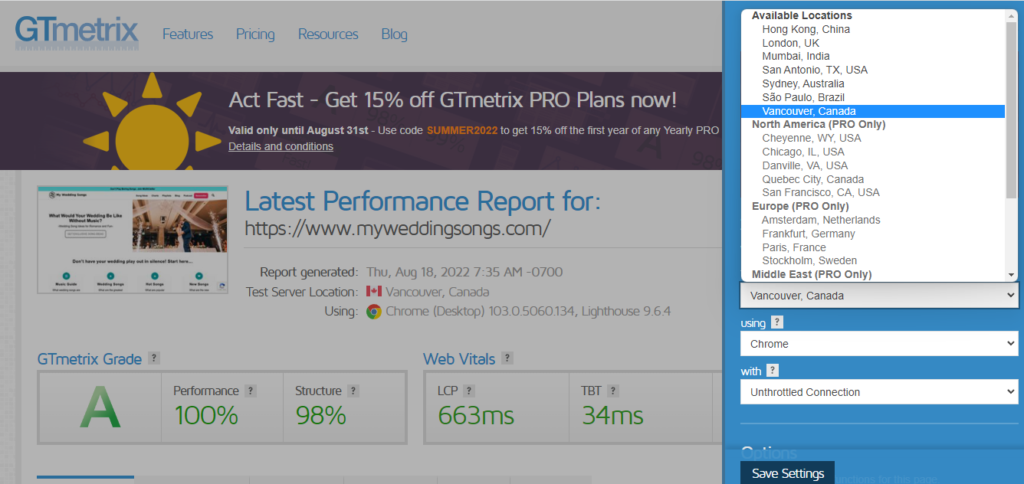Click help icon next to GTmetrix Grade

[x=153, y=358]
